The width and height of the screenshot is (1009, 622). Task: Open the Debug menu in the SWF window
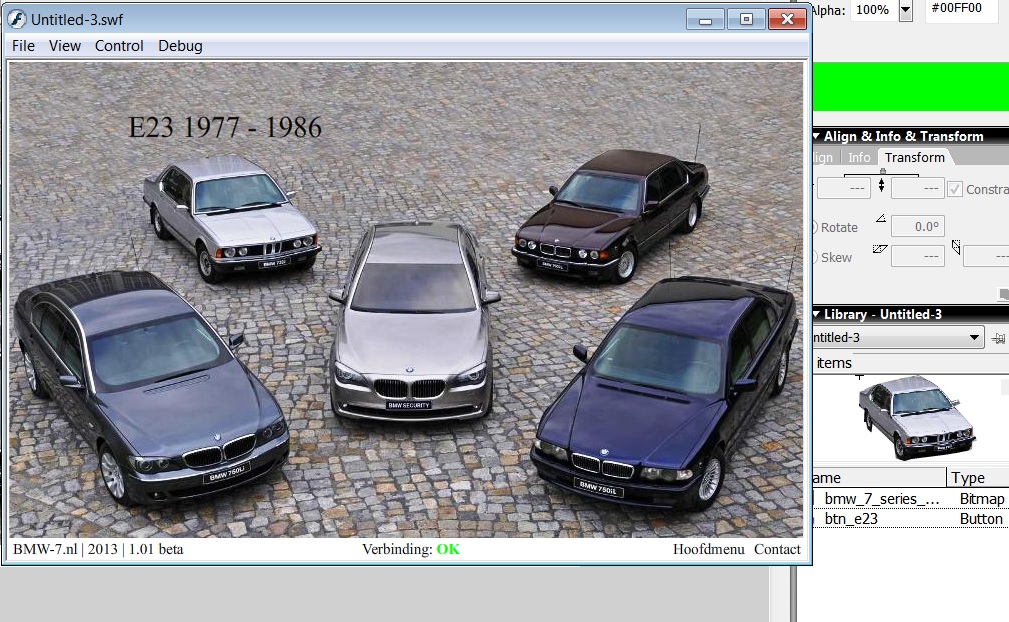click(x=180, y=46)
